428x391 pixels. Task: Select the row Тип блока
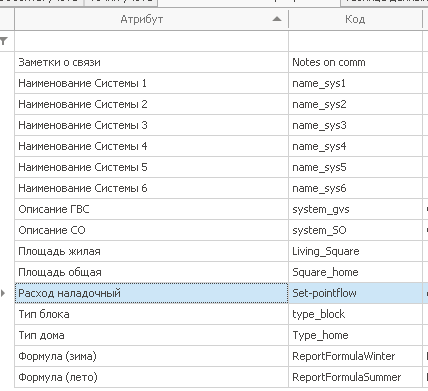coord(151,314)
